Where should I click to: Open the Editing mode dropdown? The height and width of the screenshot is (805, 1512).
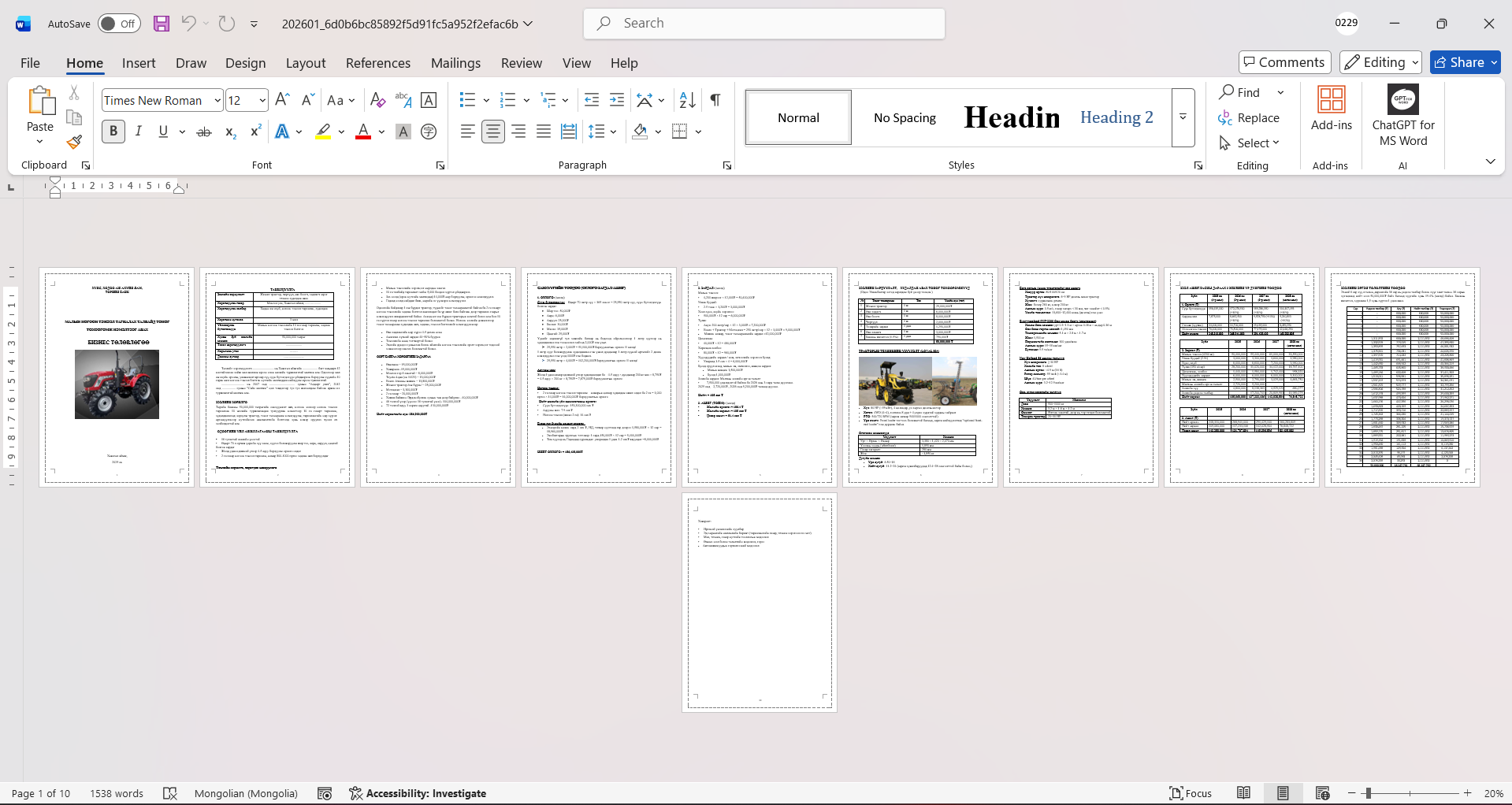click(x=1382, y=62)
